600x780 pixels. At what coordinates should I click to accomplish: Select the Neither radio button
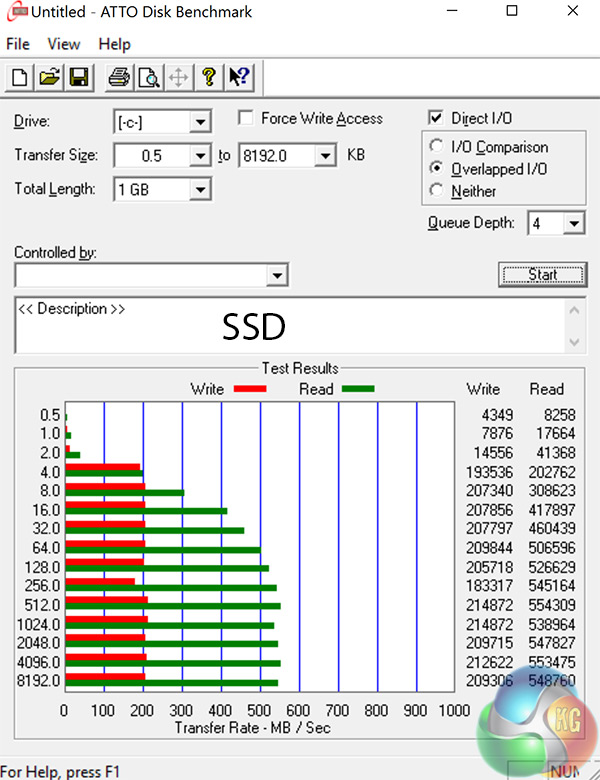tap(436, 190)
